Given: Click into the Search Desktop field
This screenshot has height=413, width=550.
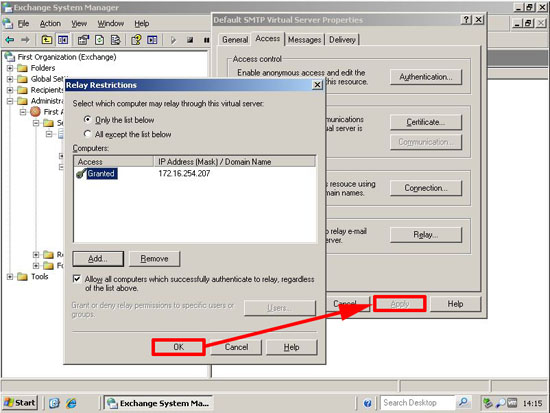Looking at the screenshot, I should tap(418, 402).
